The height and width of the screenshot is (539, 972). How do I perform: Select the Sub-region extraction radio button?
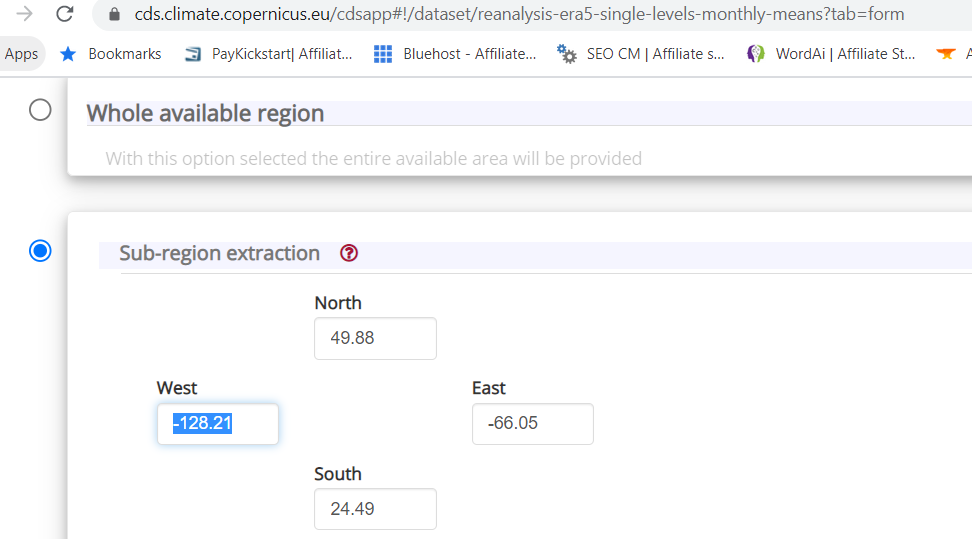point(40,251)
